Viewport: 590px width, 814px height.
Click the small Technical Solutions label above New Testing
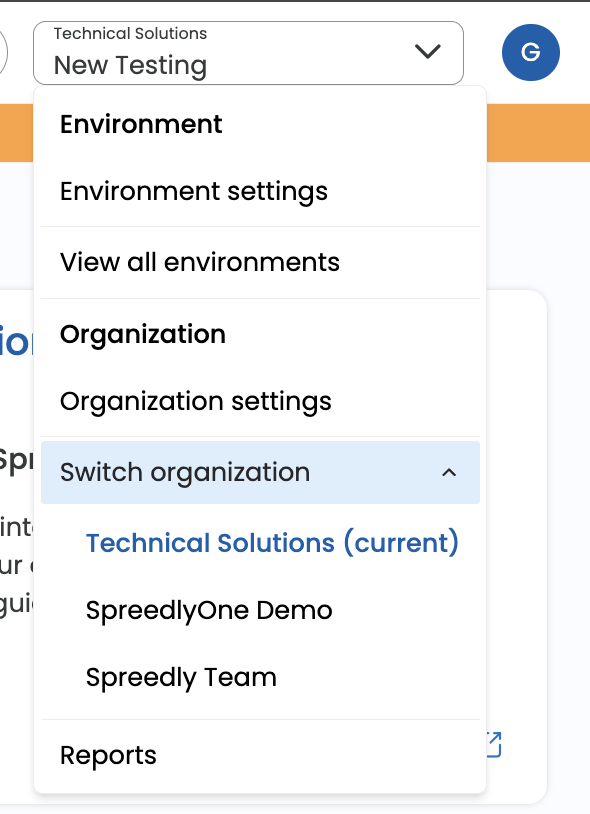click(130, 34)
